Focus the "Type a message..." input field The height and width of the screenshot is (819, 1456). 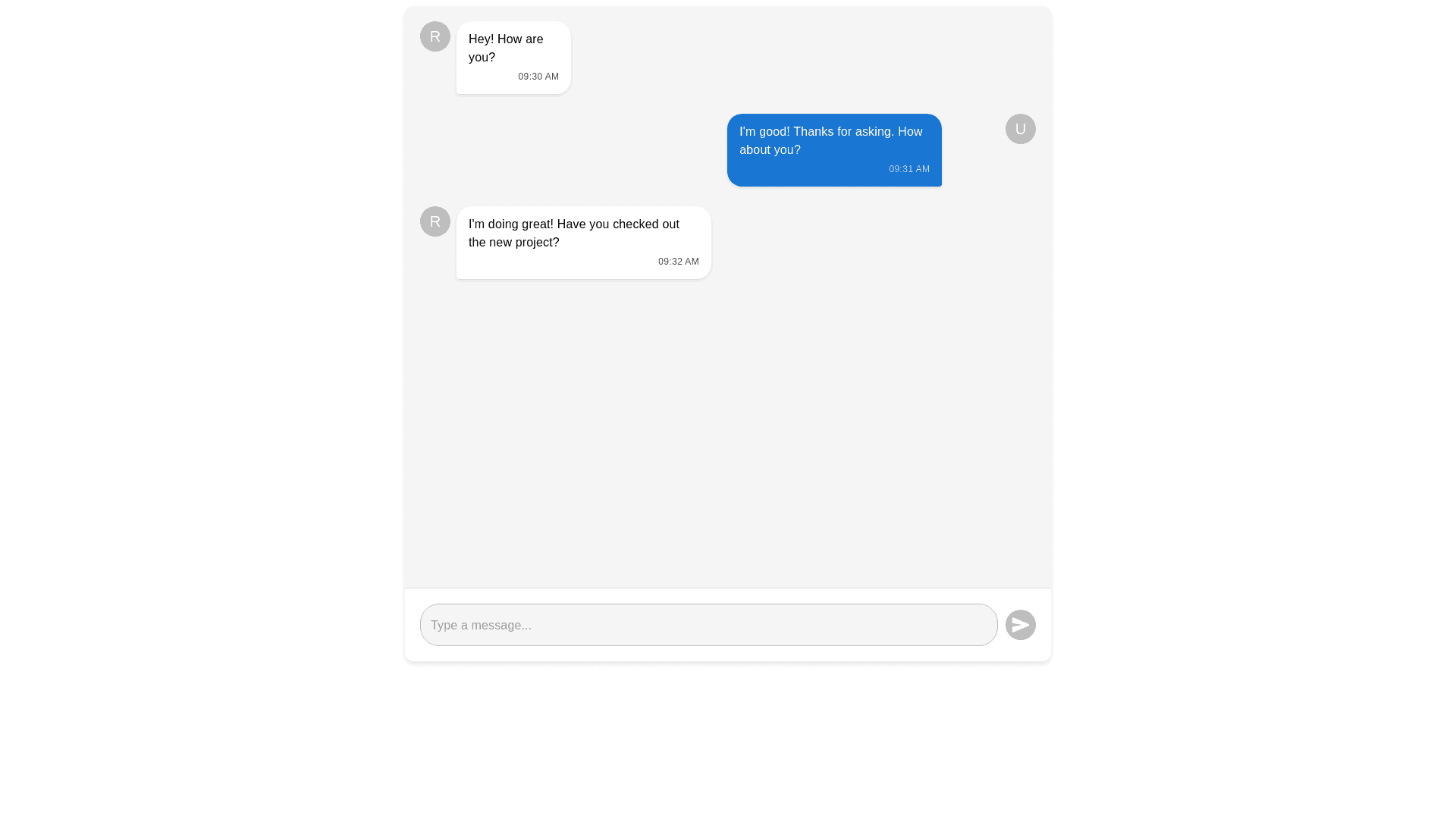[x=708, y=625]
